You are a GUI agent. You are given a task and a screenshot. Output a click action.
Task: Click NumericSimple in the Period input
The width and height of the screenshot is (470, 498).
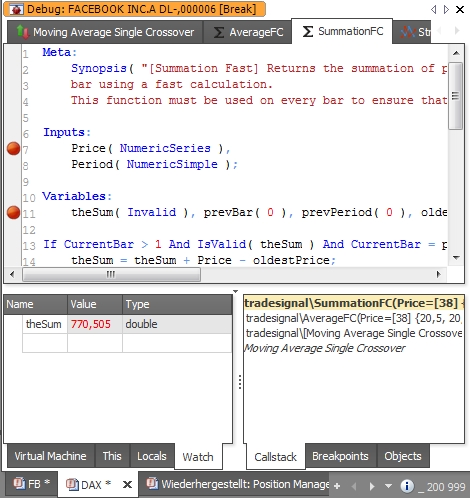pos(172,164)
